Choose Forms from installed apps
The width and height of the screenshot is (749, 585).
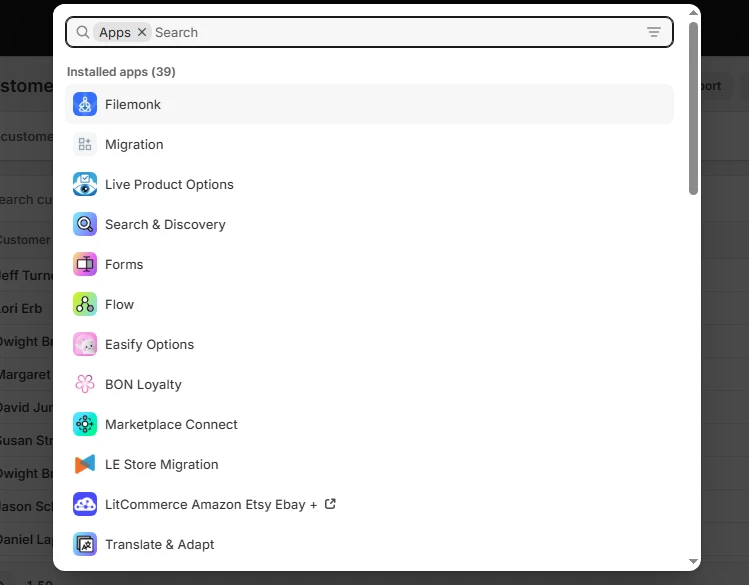[x=369, y=264]
